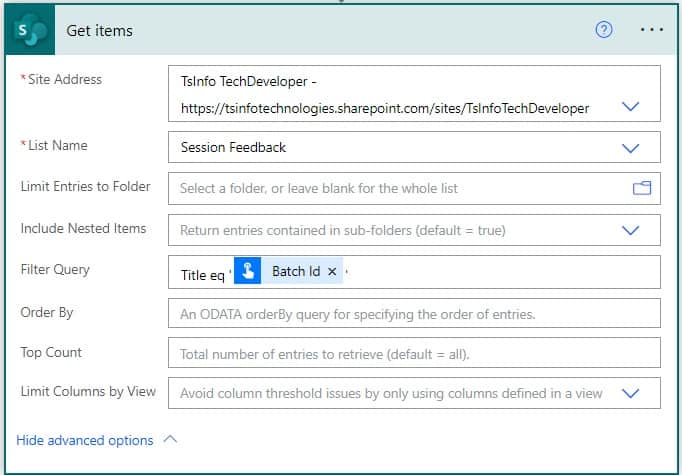Click the Order By label
The image size is (682, 475).
(x=47, y=312)
